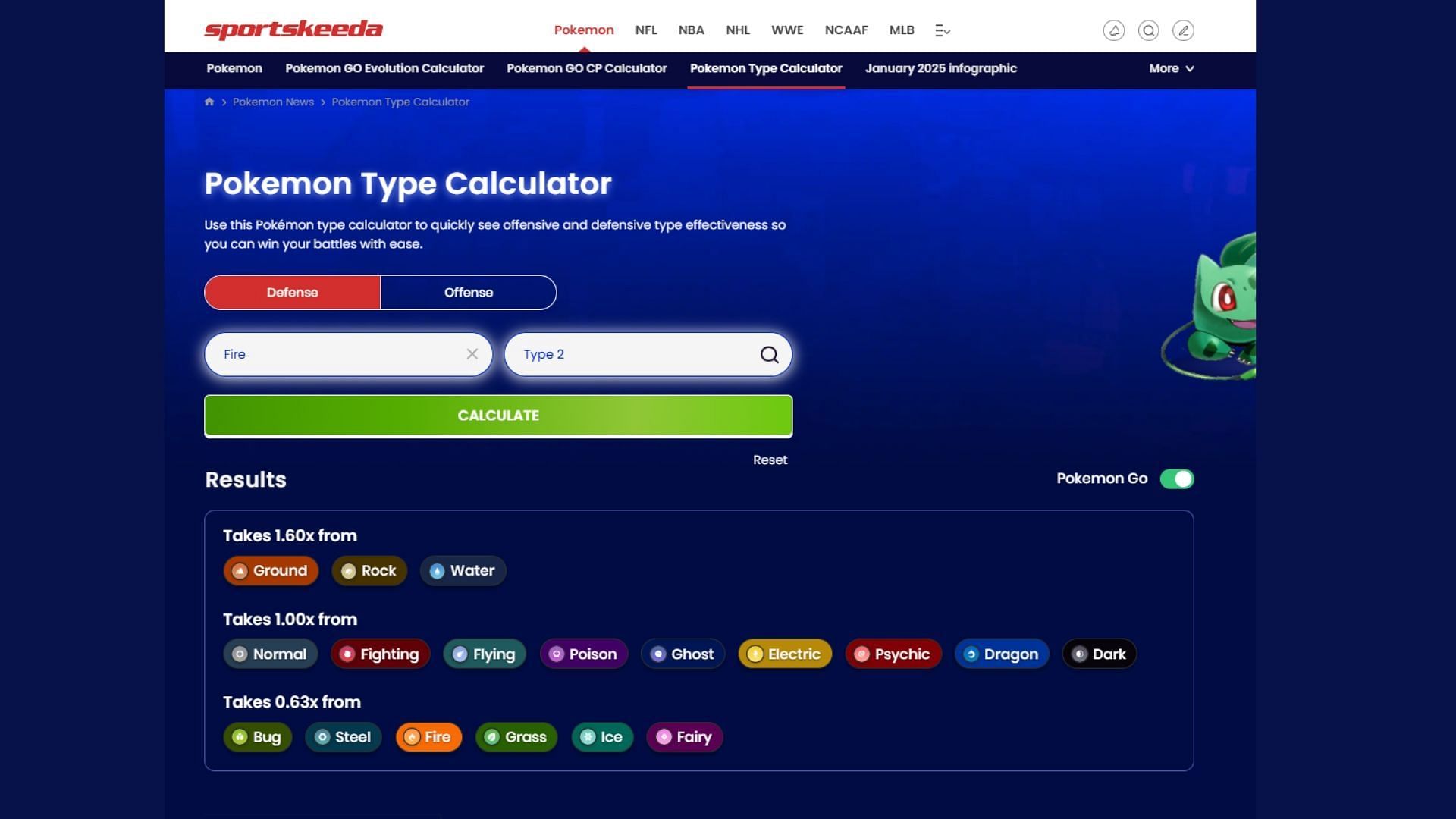1456x819 pixels.
Task: Open the NFL section in navbar
Action: [x=647, y=29]
